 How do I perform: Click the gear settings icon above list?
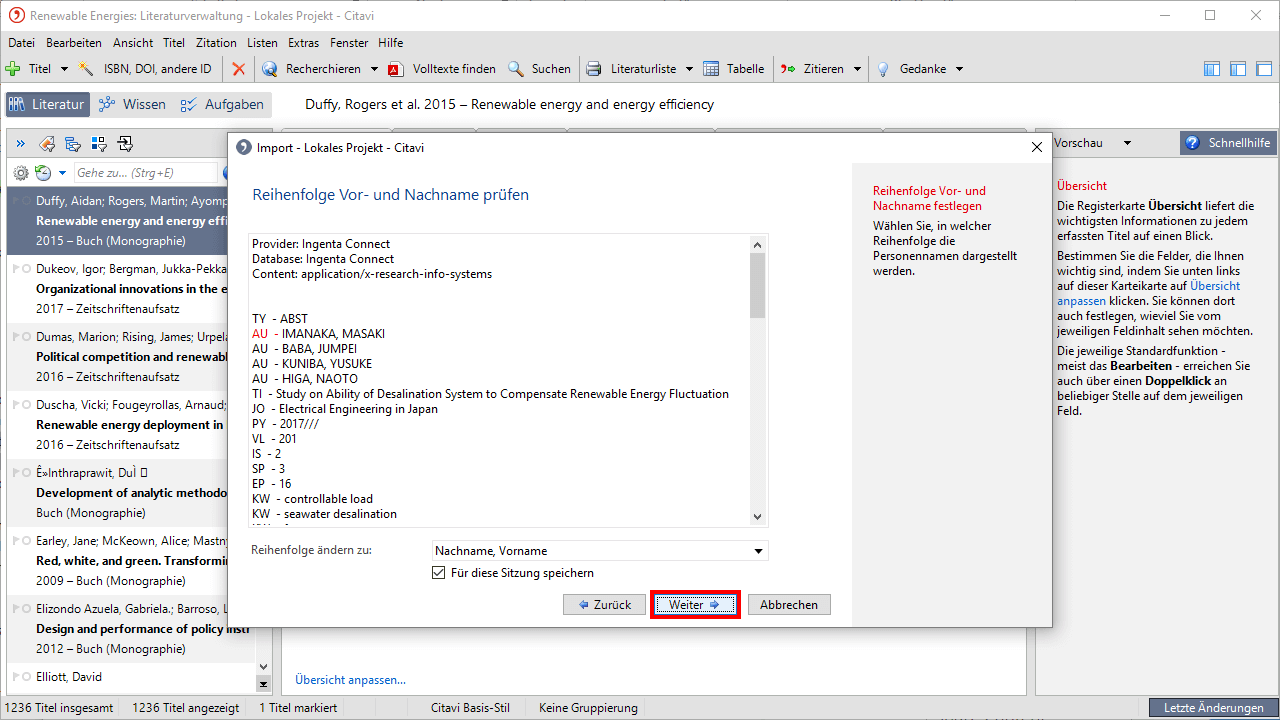click(x=20, y=173)
